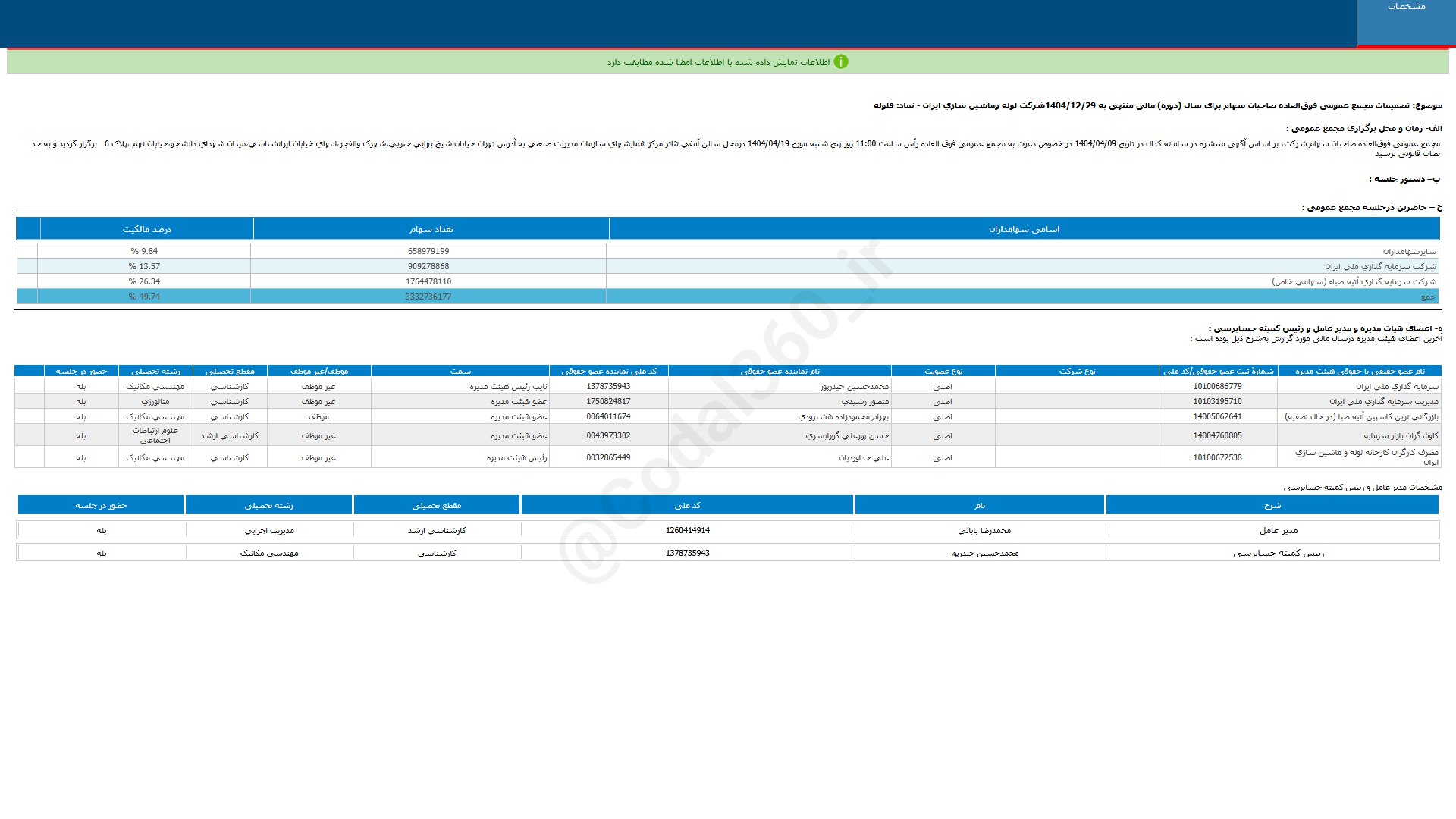1456x819 pixels.
Task: Click position نایب رئیس هیئت مدیره
Action: pyautogui.click(x=508, y=386)
